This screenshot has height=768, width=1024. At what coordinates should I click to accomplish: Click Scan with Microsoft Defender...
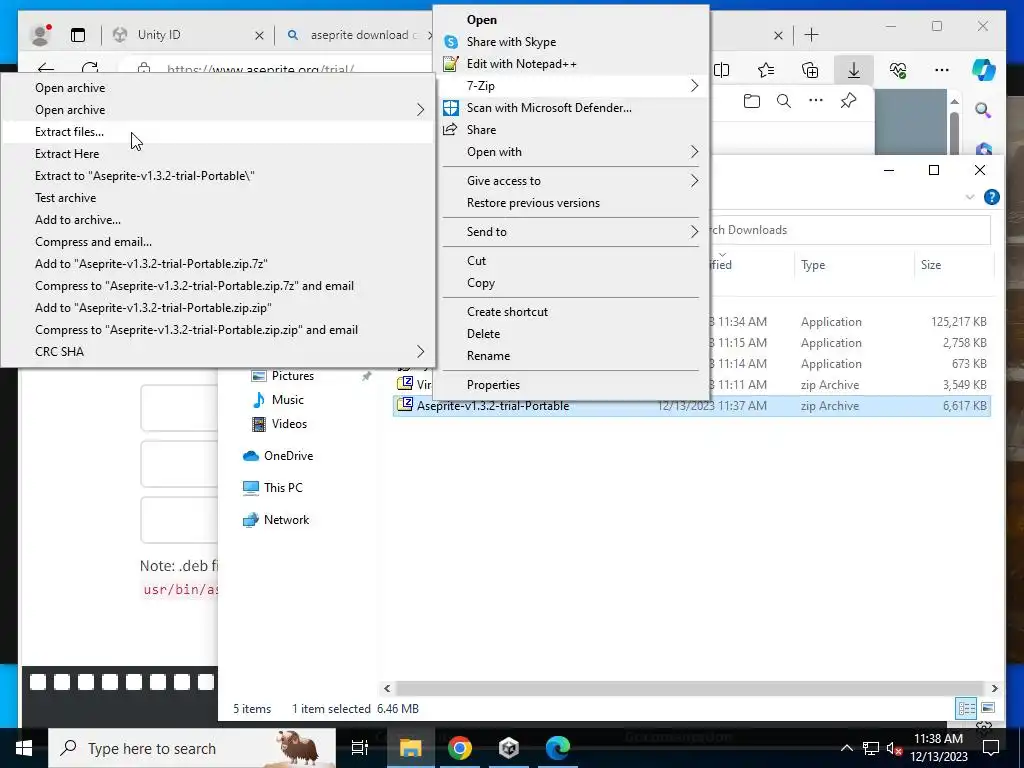pos(549,108)
